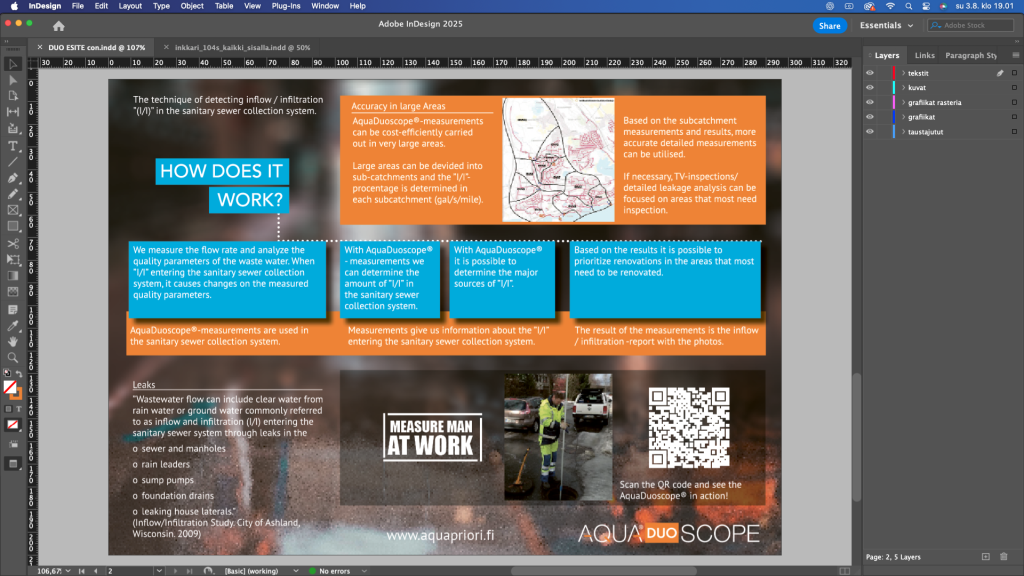Image resolution: width=1024 pixels, height=576 pixels.
Task: Go to the previous page
Action: click(x=96, y=571)
